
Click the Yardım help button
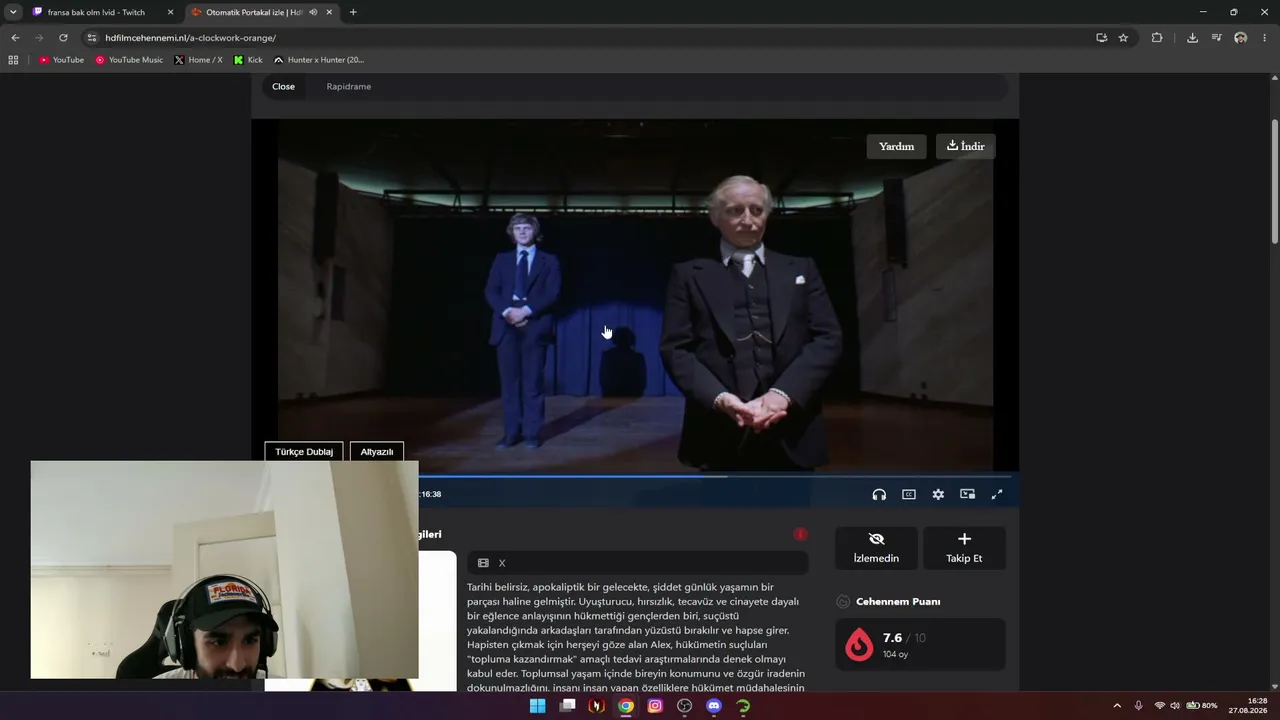(x=896, y=146)
